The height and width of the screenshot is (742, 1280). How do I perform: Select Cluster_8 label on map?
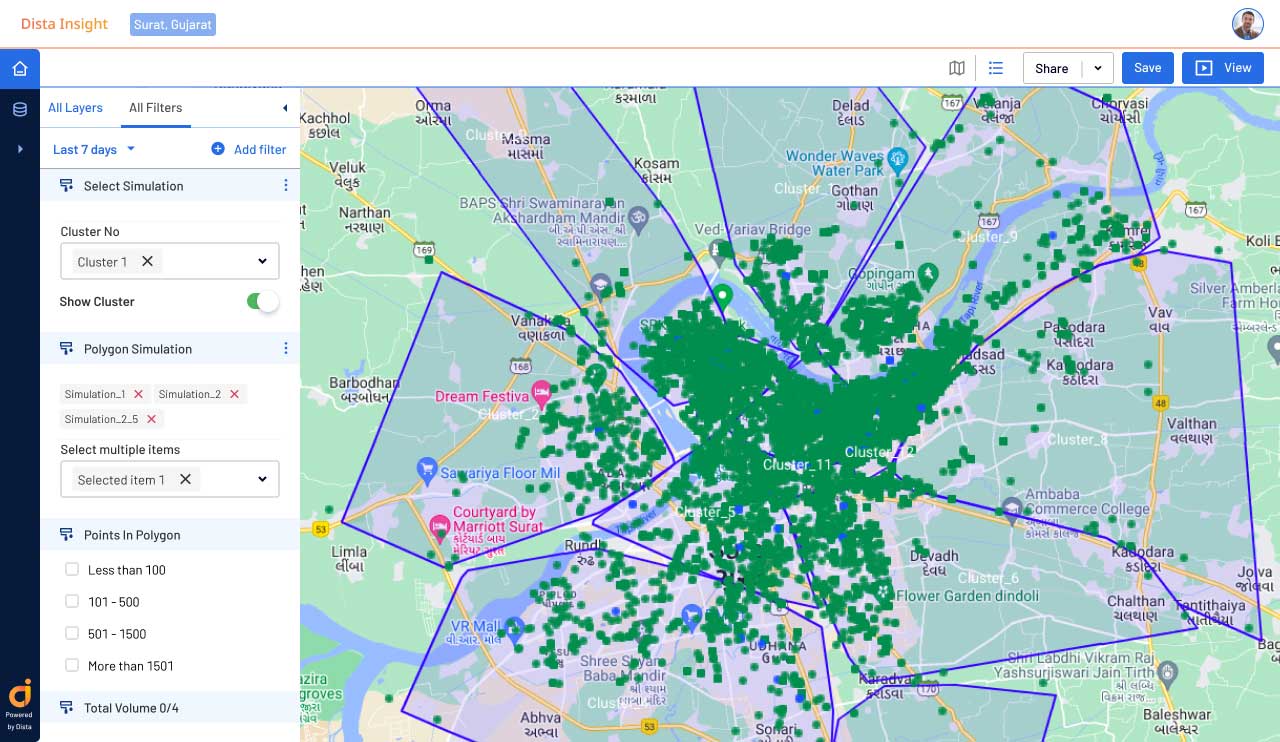1077,439
